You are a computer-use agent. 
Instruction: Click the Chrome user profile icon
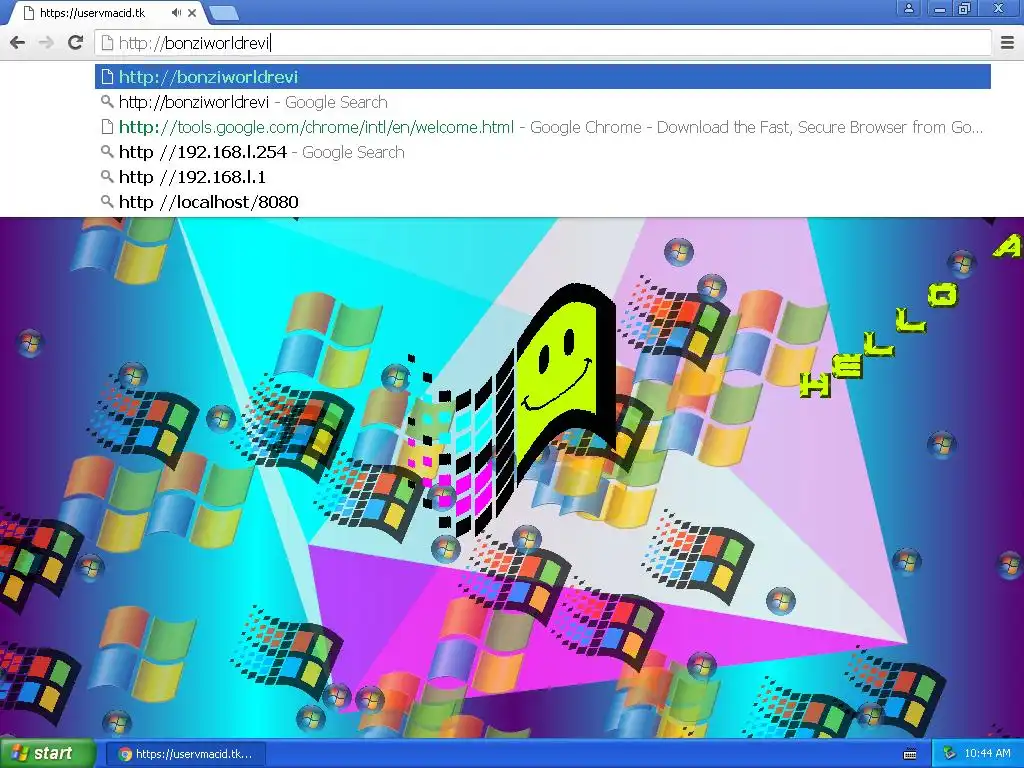908,8
